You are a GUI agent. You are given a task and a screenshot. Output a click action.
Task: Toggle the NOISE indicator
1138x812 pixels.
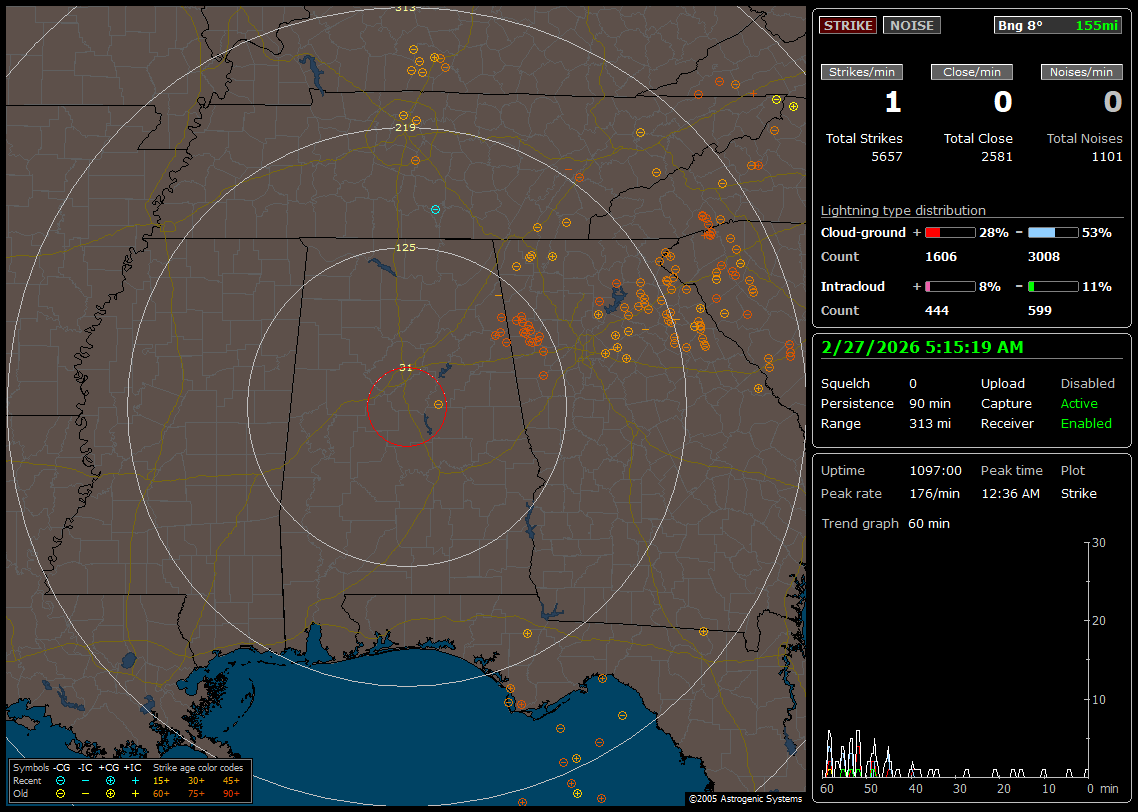pyautogui.click(x=912, y=25)
